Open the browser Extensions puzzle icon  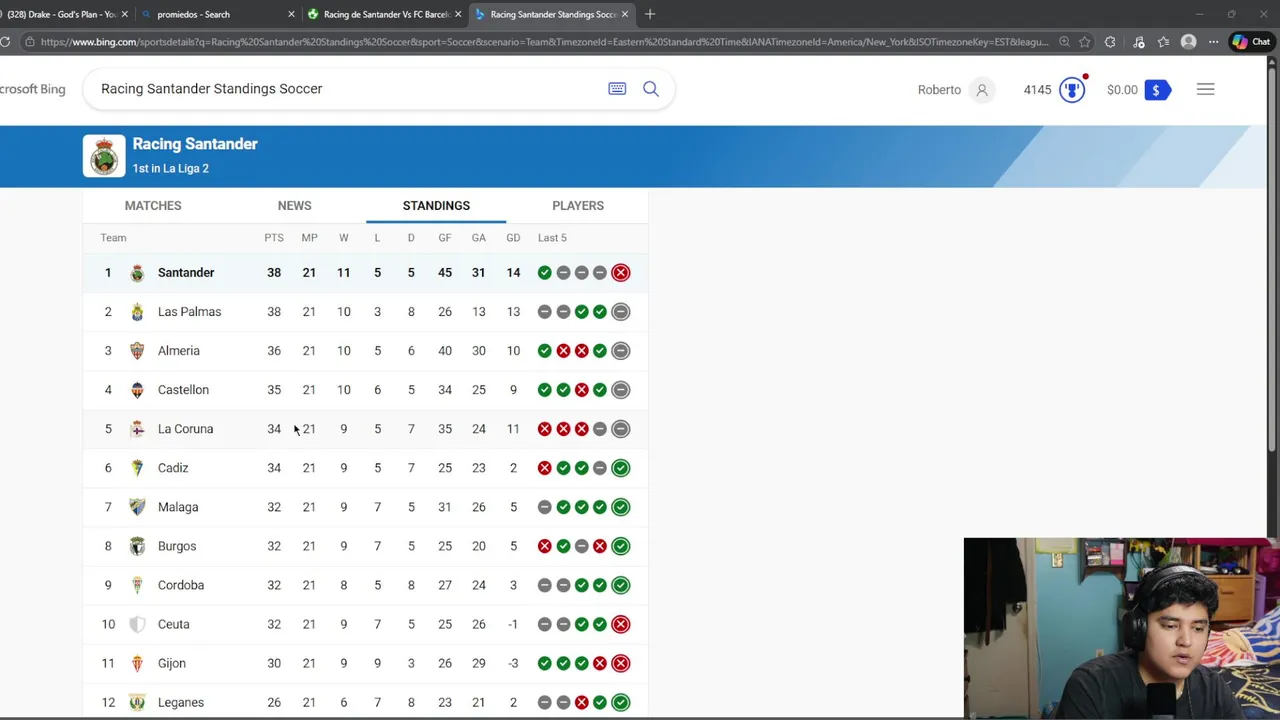pos(1110,42)
